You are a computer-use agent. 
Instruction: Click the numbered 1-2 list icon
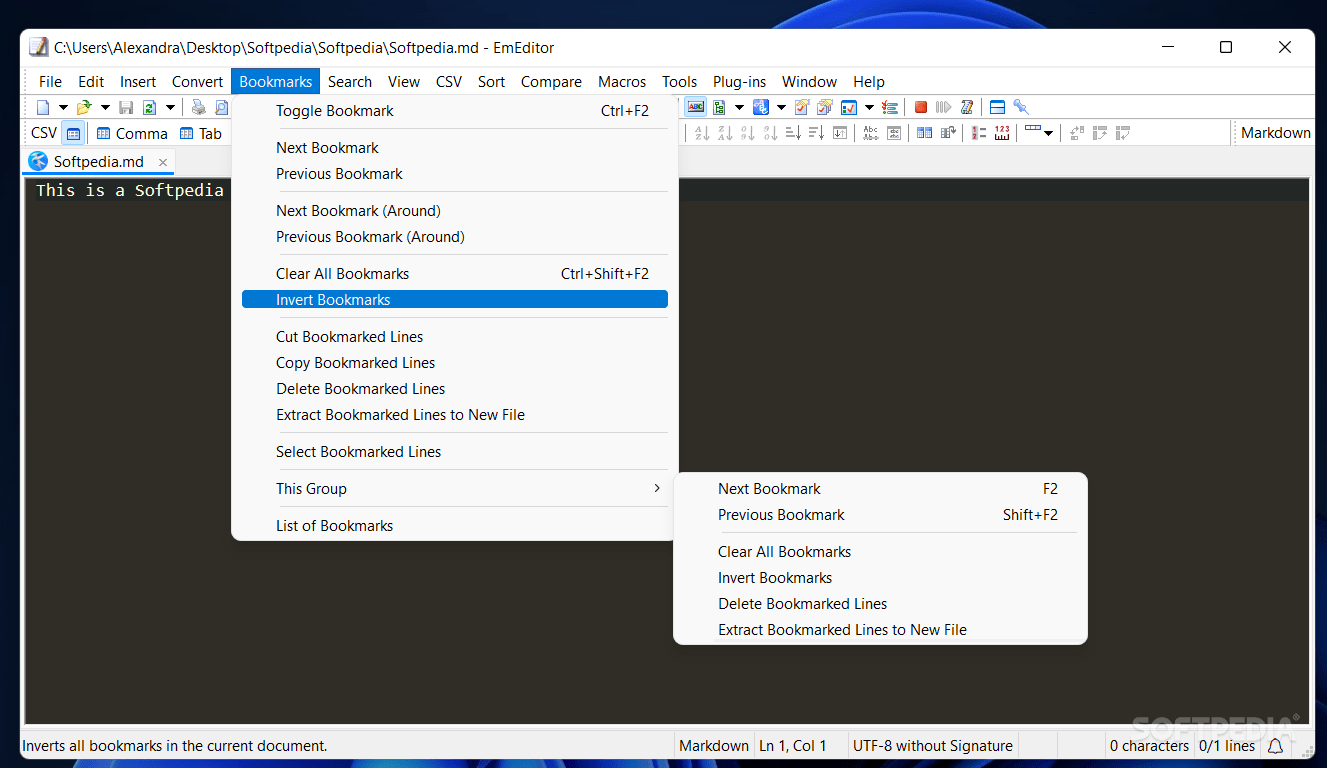(x=978, y=133)
